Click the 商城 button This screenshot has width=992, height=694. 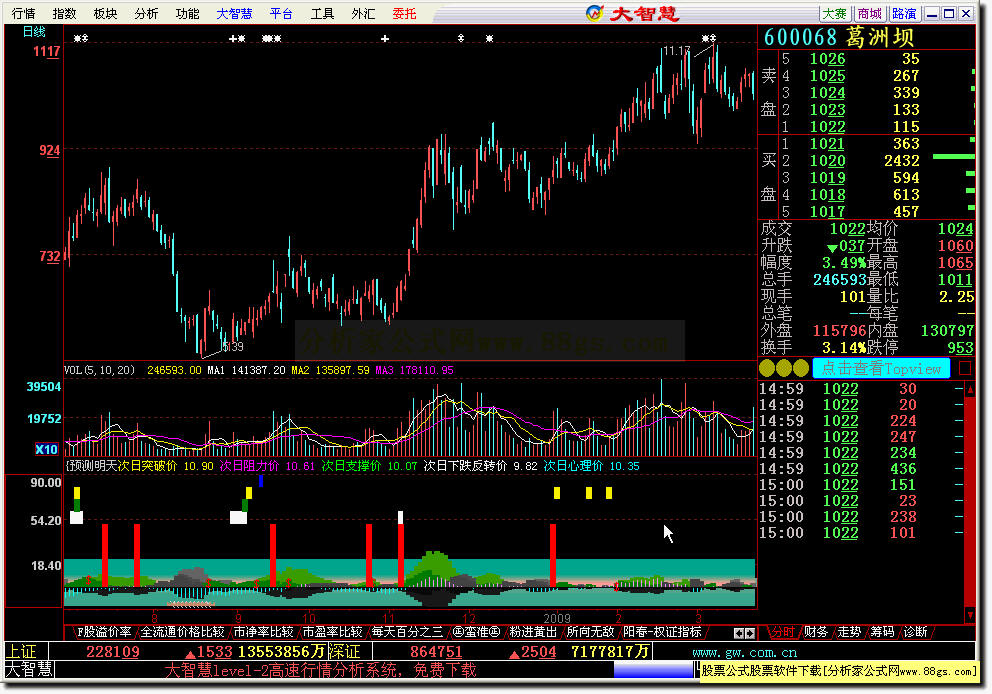point(869,13)
